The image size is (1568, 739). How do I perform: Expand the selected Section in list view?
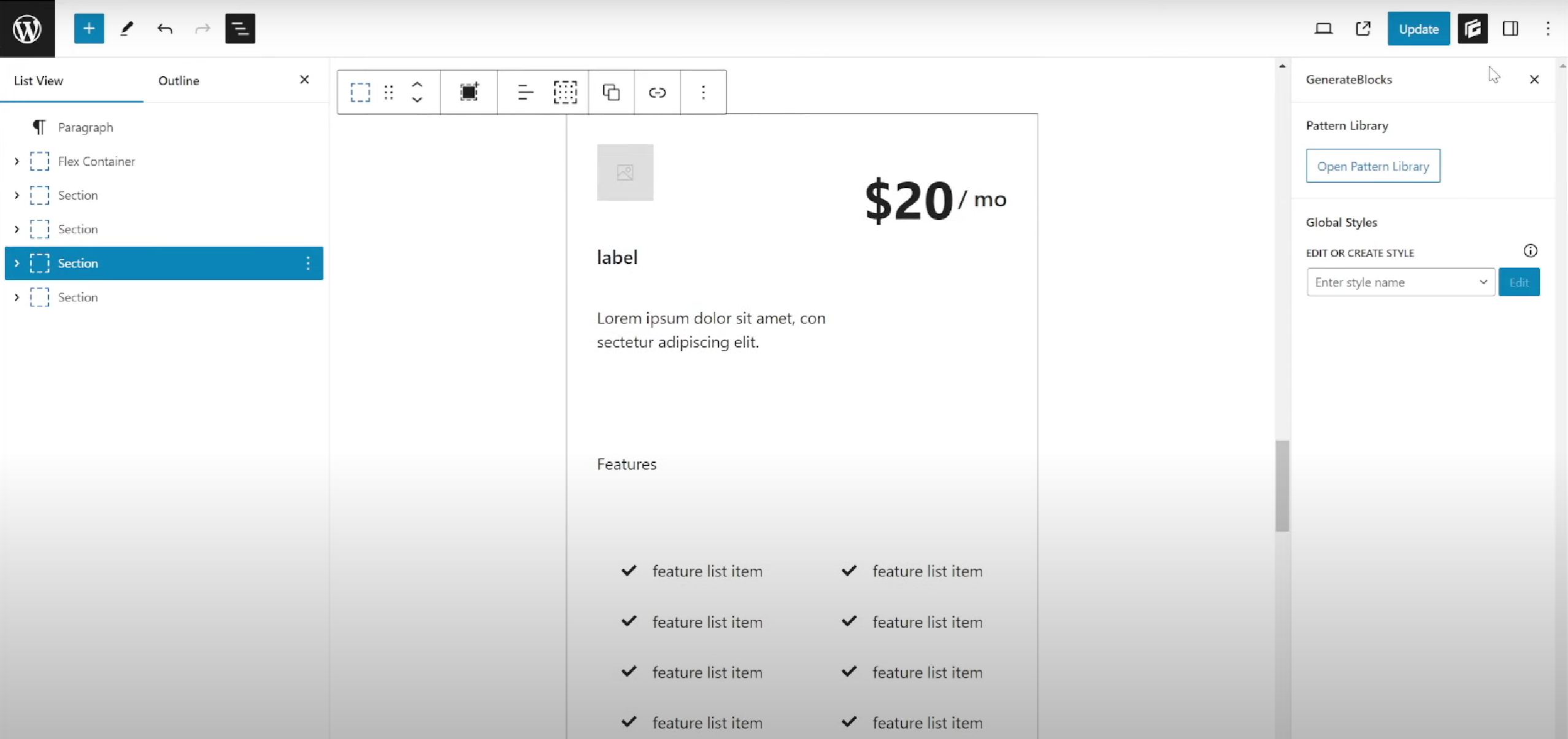[x=17, y=263]
